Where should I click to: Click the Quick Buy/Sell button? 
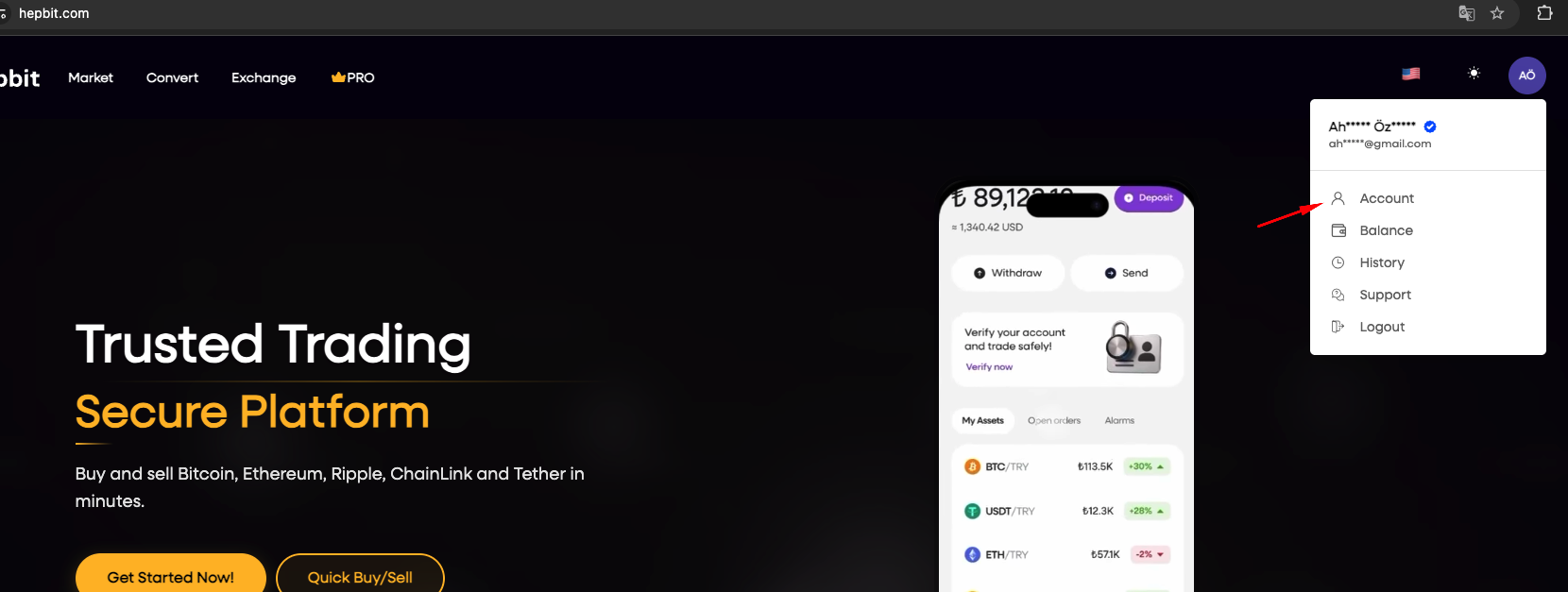360,576
